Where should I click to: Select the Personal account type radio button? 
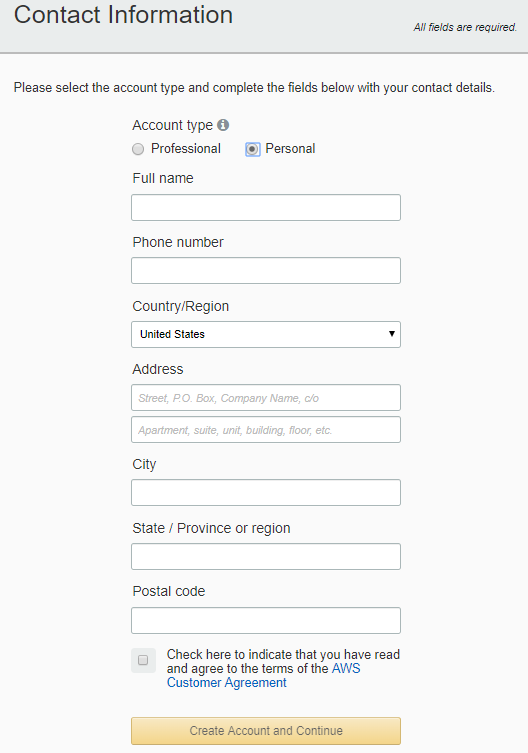(x=253, y=149)
